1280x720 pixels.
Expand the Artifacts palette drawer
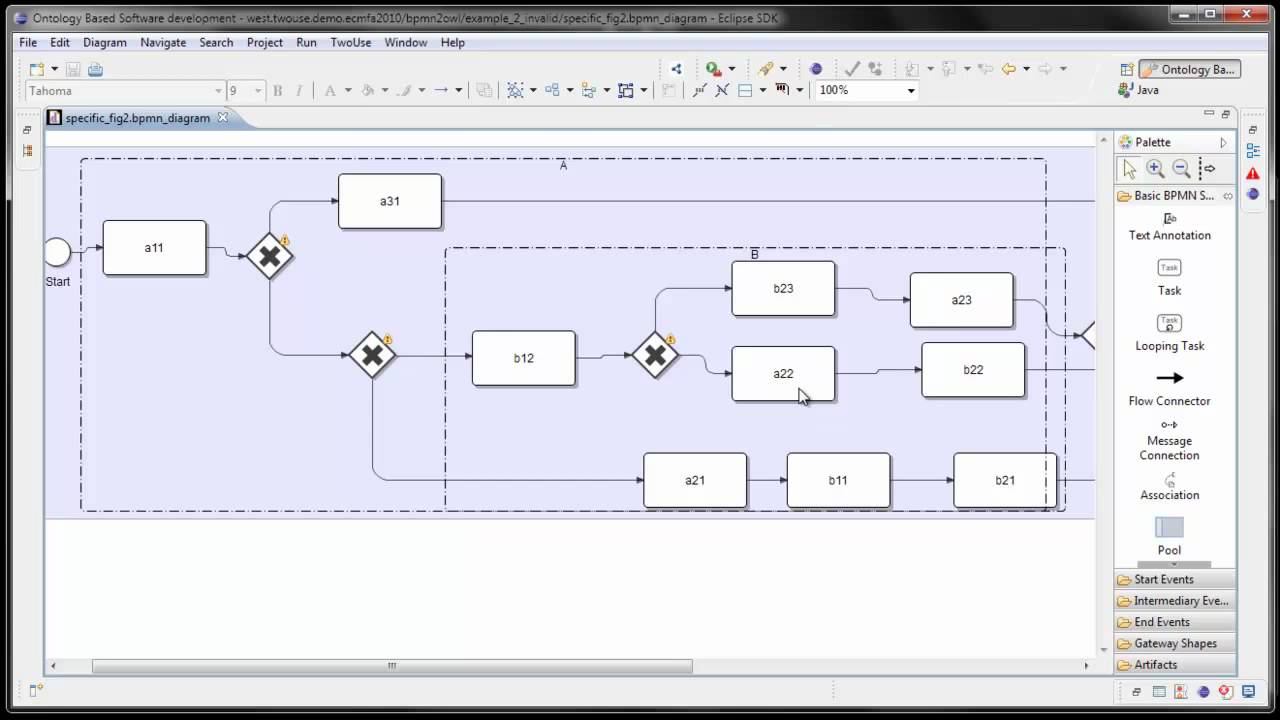[1175, 664]
